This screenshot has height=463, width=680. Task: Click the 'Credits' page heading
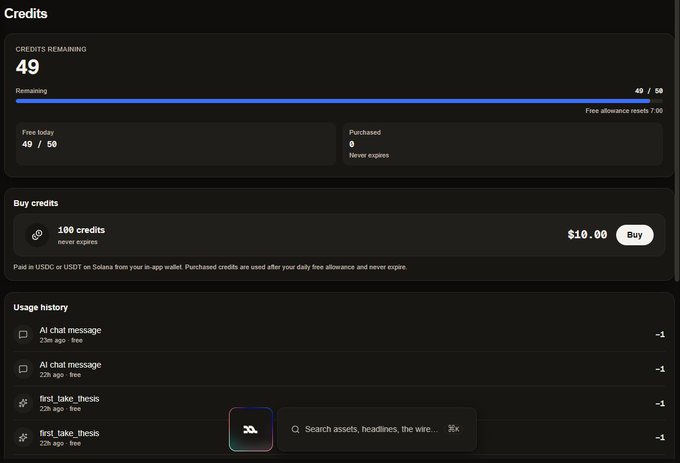[26, 13]
